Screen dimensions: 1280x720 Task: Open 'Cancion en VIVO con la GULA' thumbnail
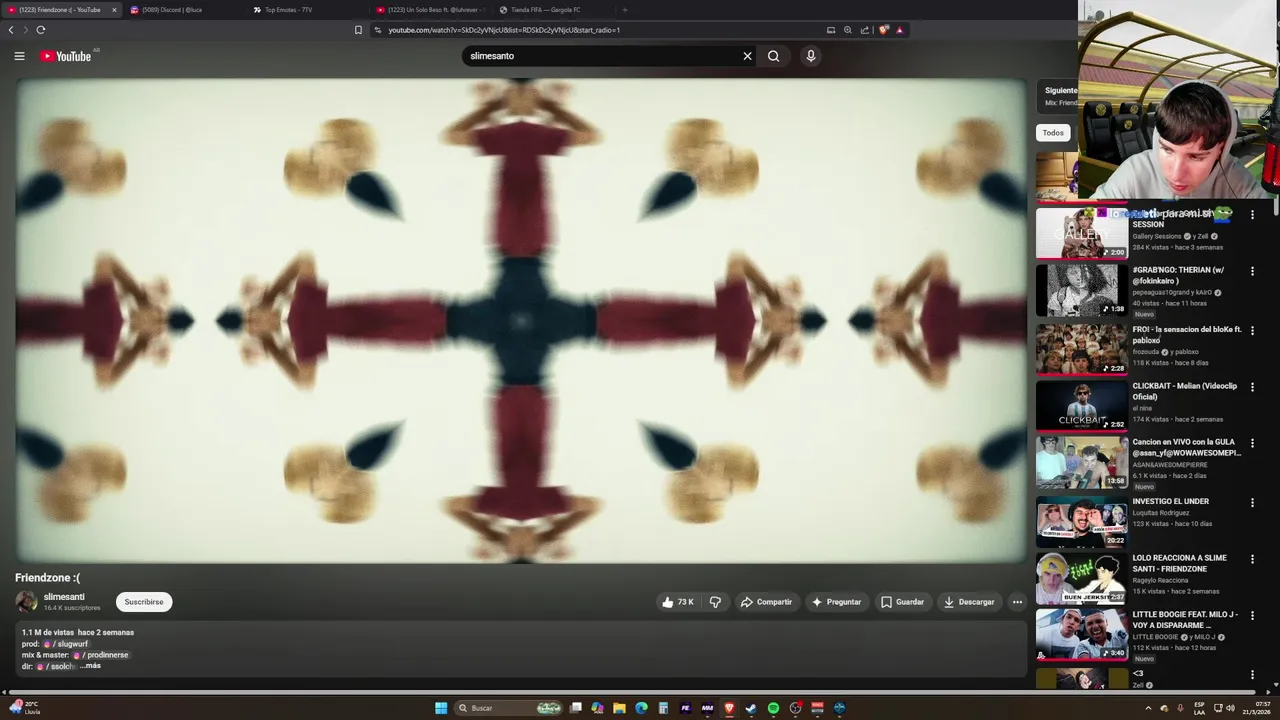1081,463
